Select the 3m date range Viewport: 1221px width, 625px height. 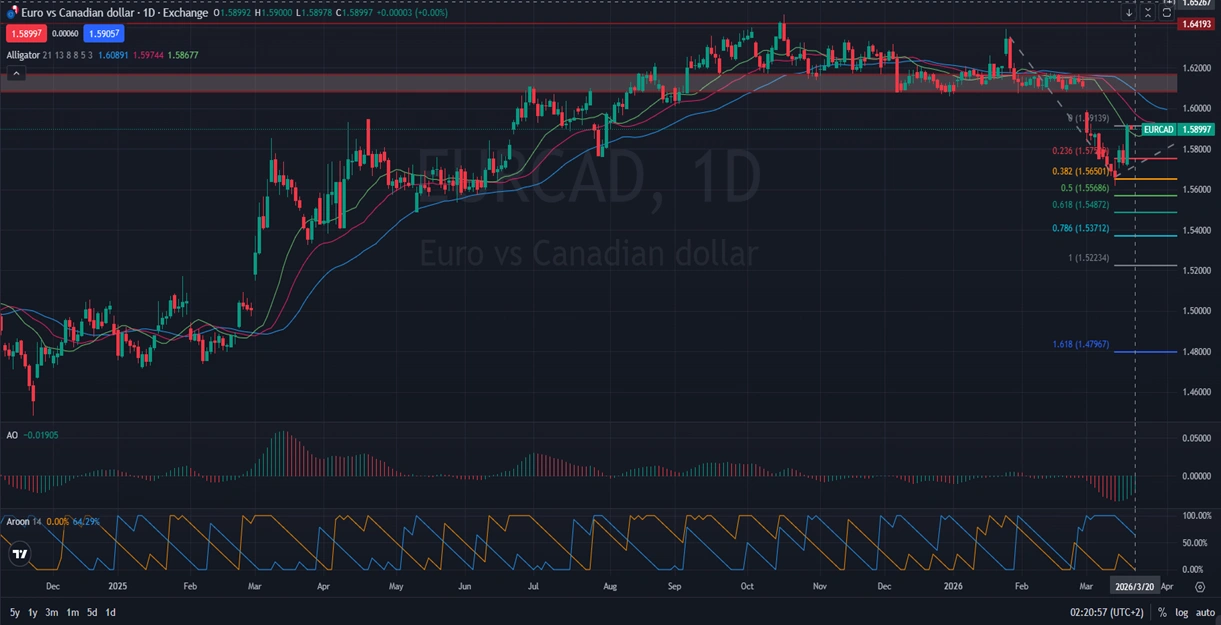(51, 612)
